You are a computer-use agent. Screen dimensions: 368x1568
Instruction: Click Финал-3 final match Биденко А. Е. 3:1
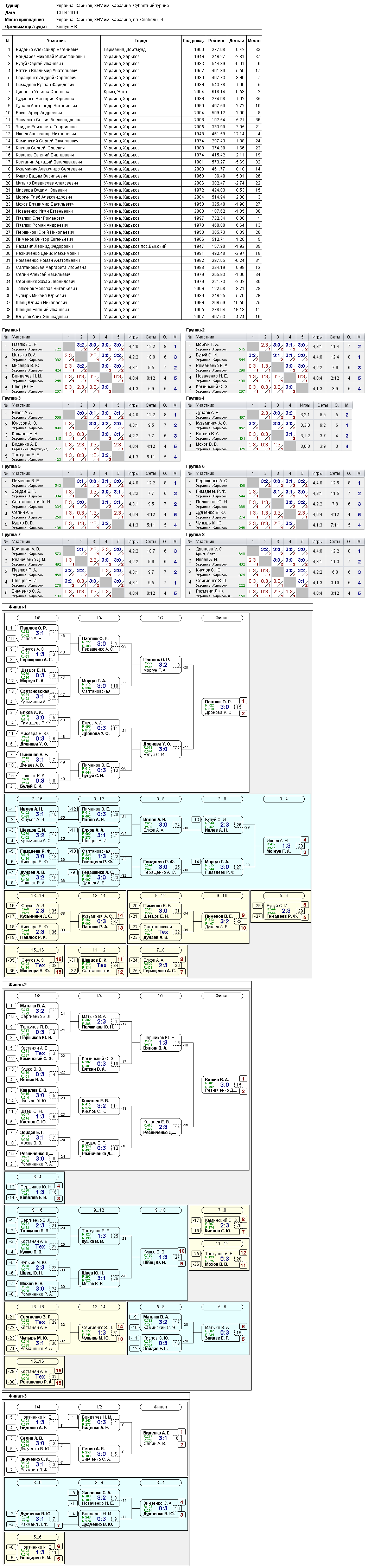coord(160,1438)
